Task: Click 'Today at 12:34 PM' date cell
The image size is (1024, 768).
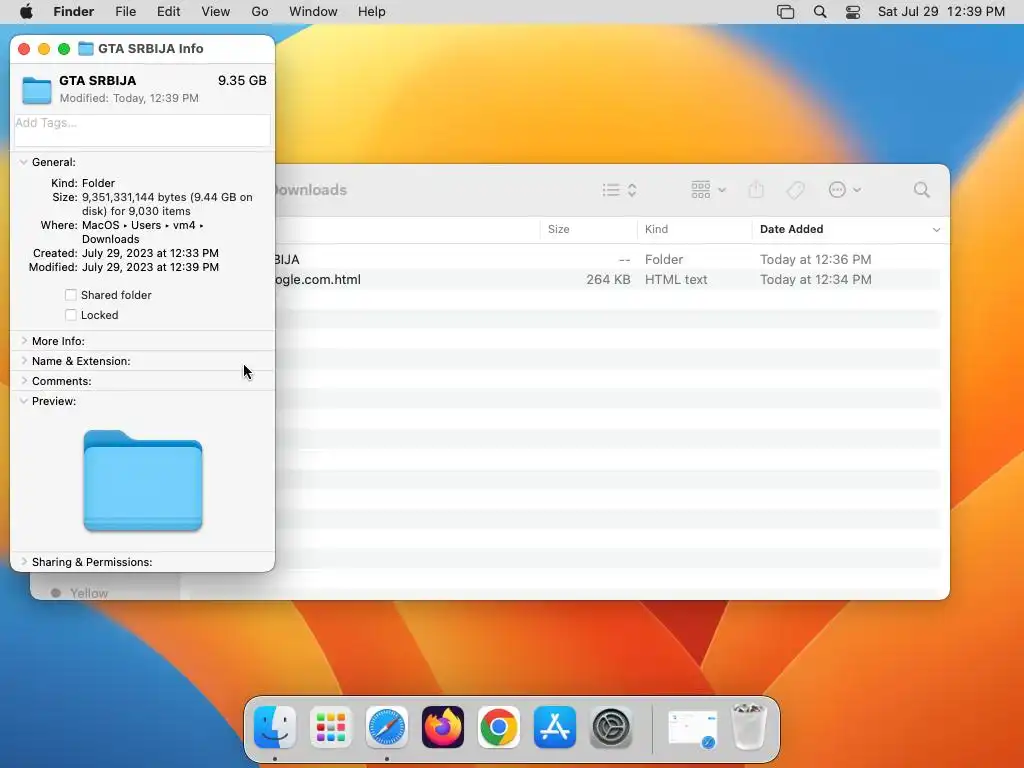Action: click(816, 280)
